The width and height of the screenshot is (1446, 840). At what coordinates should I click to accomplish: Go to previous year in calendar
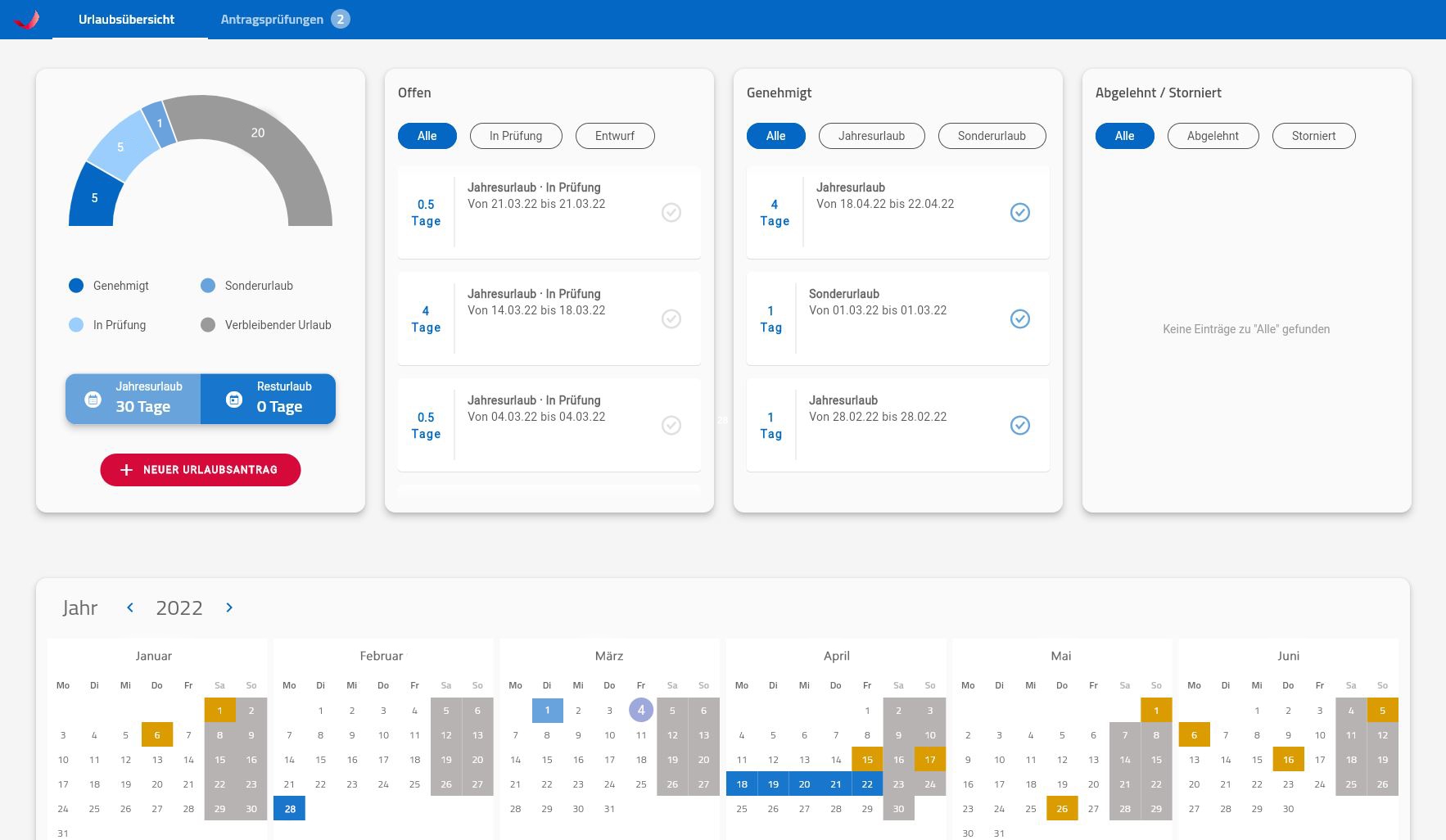coord(130,607)
